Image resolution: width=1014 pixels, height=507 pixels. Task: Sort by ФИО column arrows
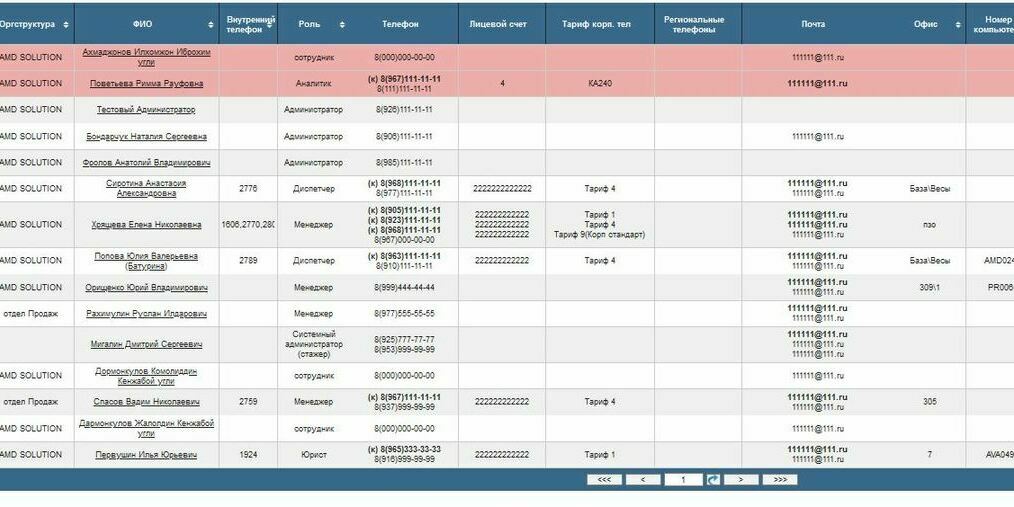tap(211, 24)
